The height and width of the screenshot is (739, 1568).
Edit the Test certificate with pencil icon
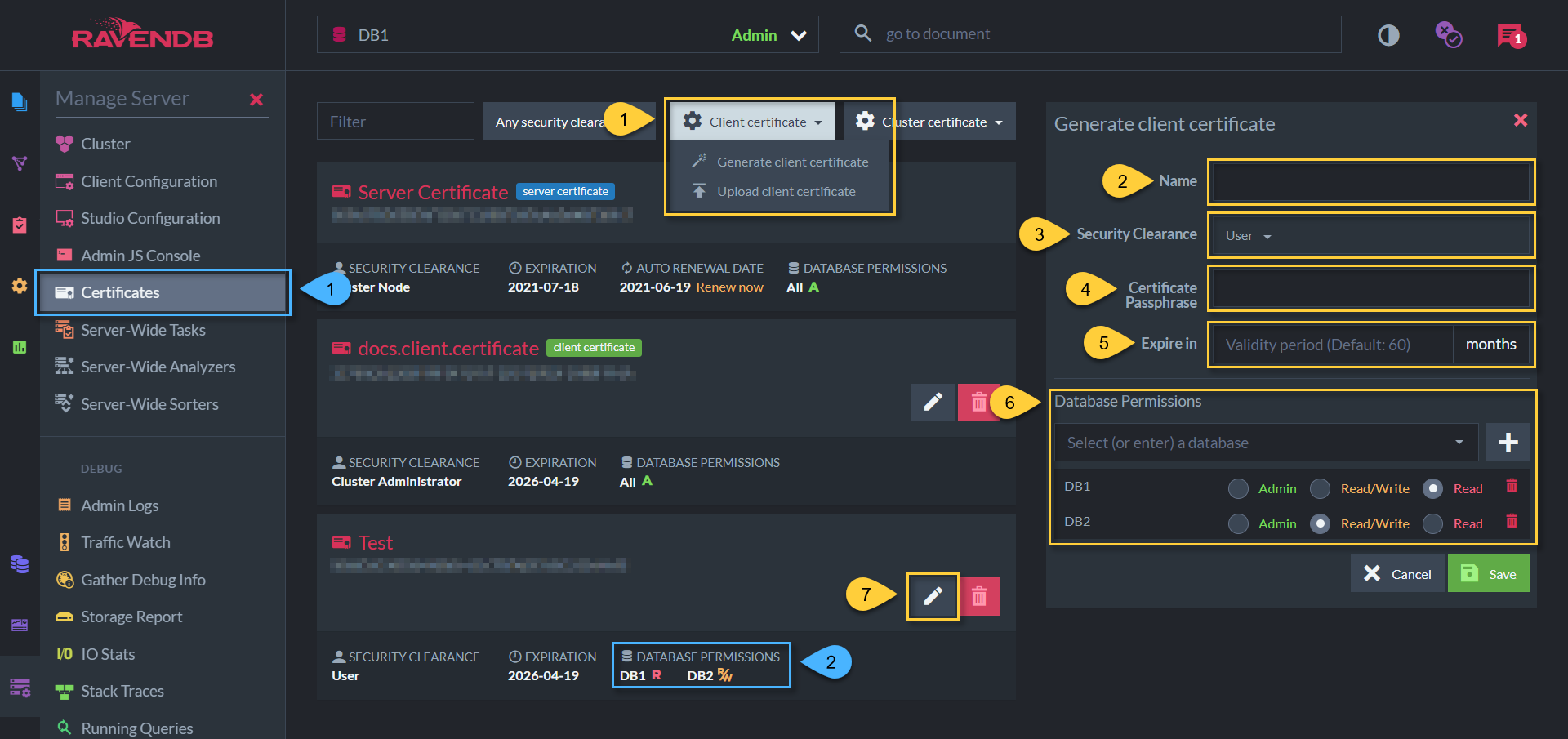click(933, 596)
